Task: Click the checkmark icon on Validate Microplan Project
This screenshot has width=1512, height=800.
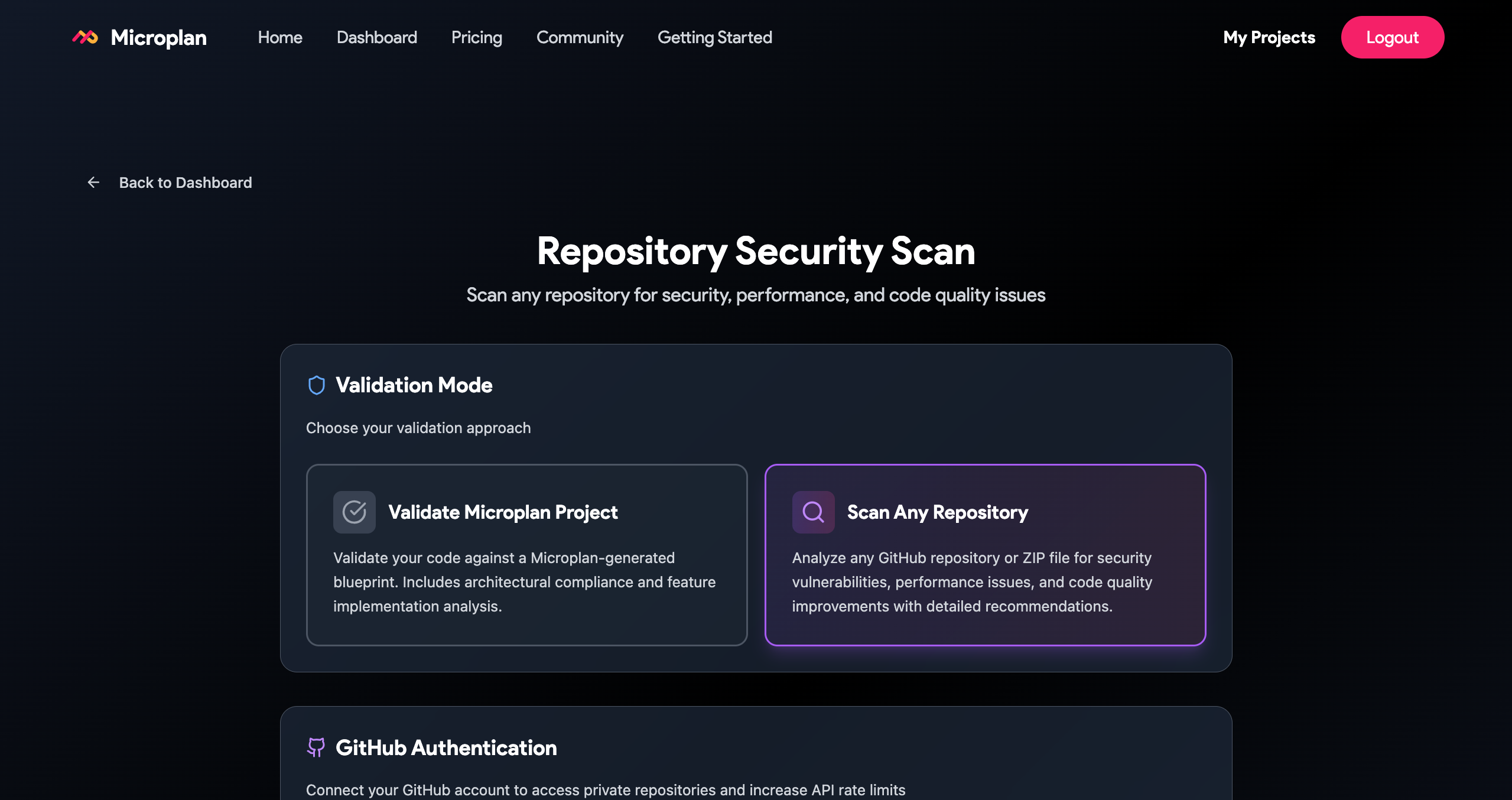Action: pyautogui.click(x=355, y=512)
